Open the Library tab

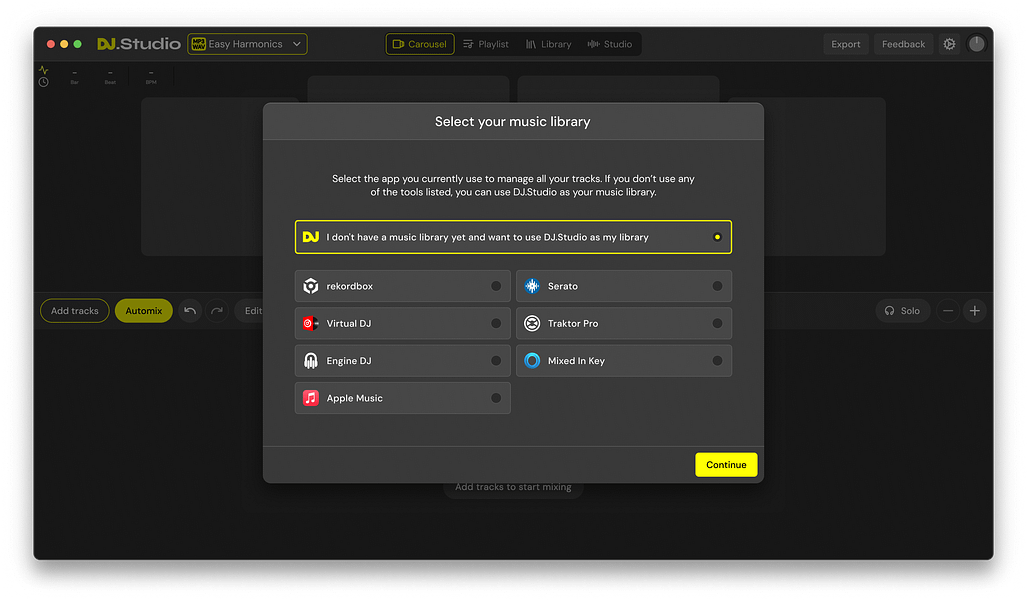click(548, 44)
